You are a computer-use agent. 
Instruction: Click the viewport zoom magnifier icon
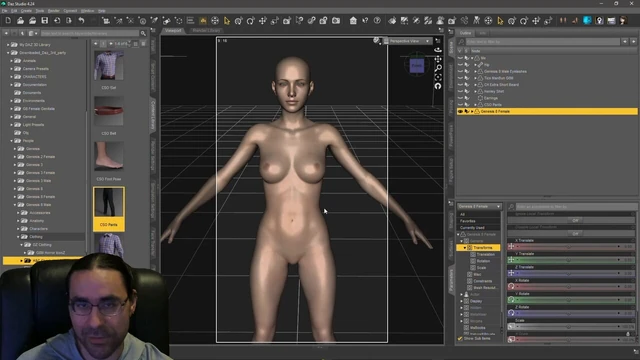438,68
